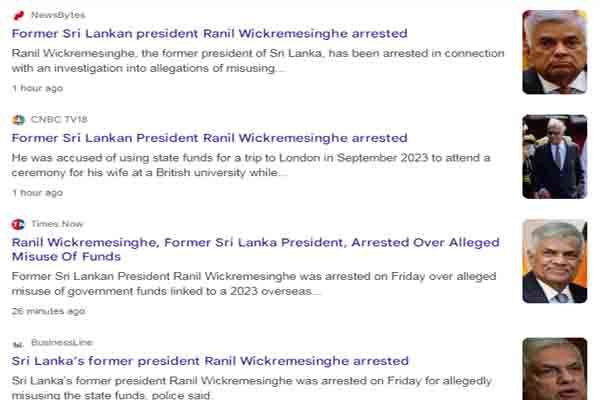This screenshot has width=600, height=400.
Task: Open CNBC TV18 headline Former Sri Lankan President arrested
Action: (x=209, y=138)
